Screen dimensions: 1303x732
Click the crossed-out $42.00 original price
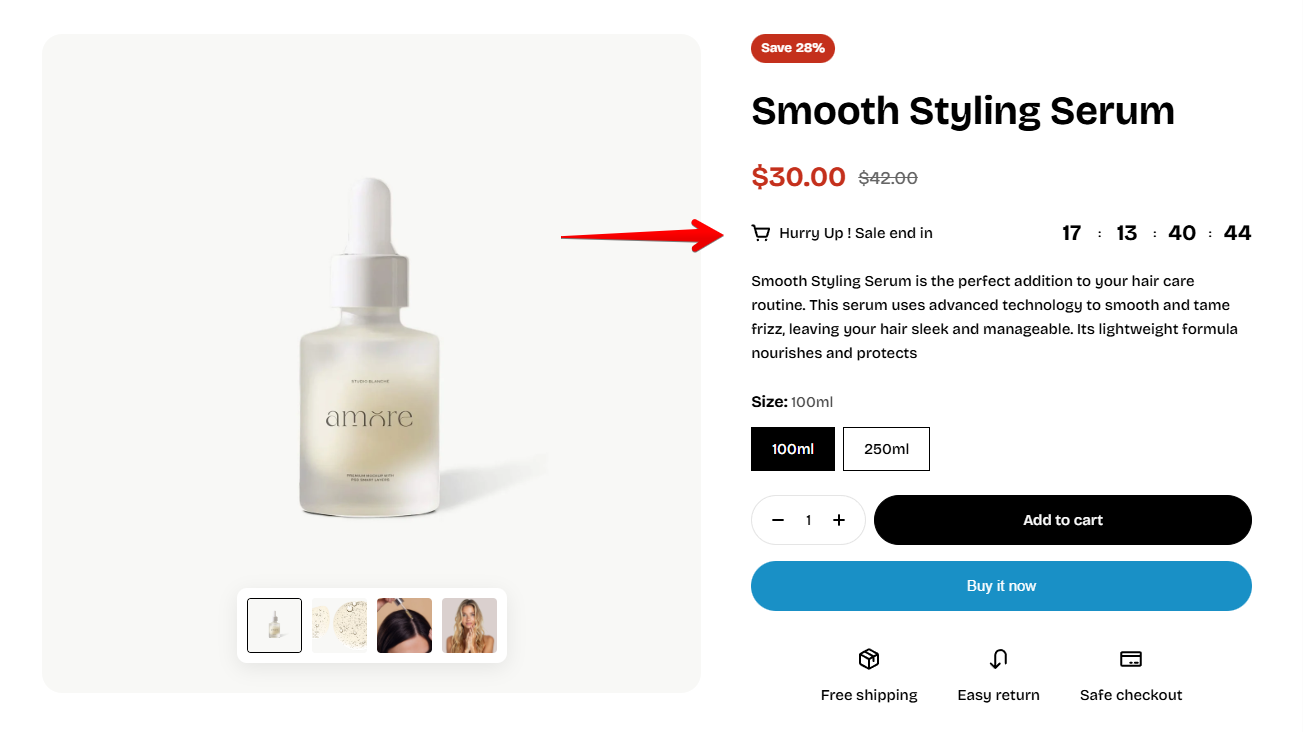click(x=887, y=178)
